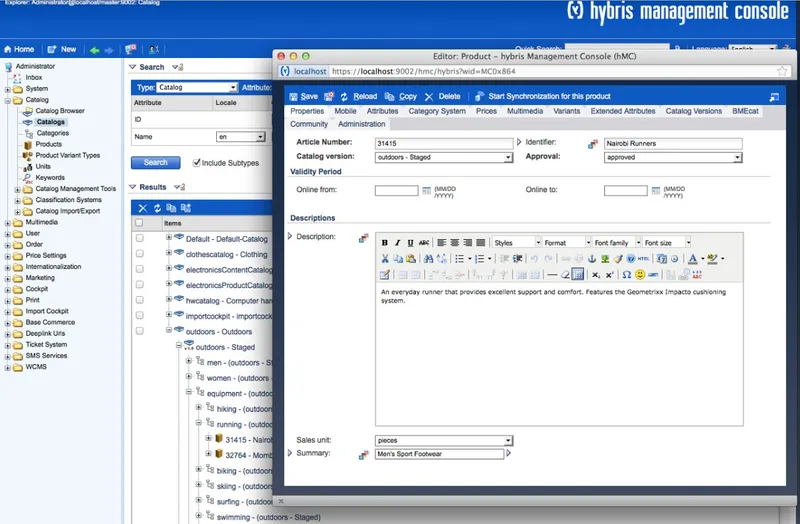Check the outdoors - Outdoors row checkbox
The width and height of the screenshot is (800, 524).
click(x=140, y=331)
